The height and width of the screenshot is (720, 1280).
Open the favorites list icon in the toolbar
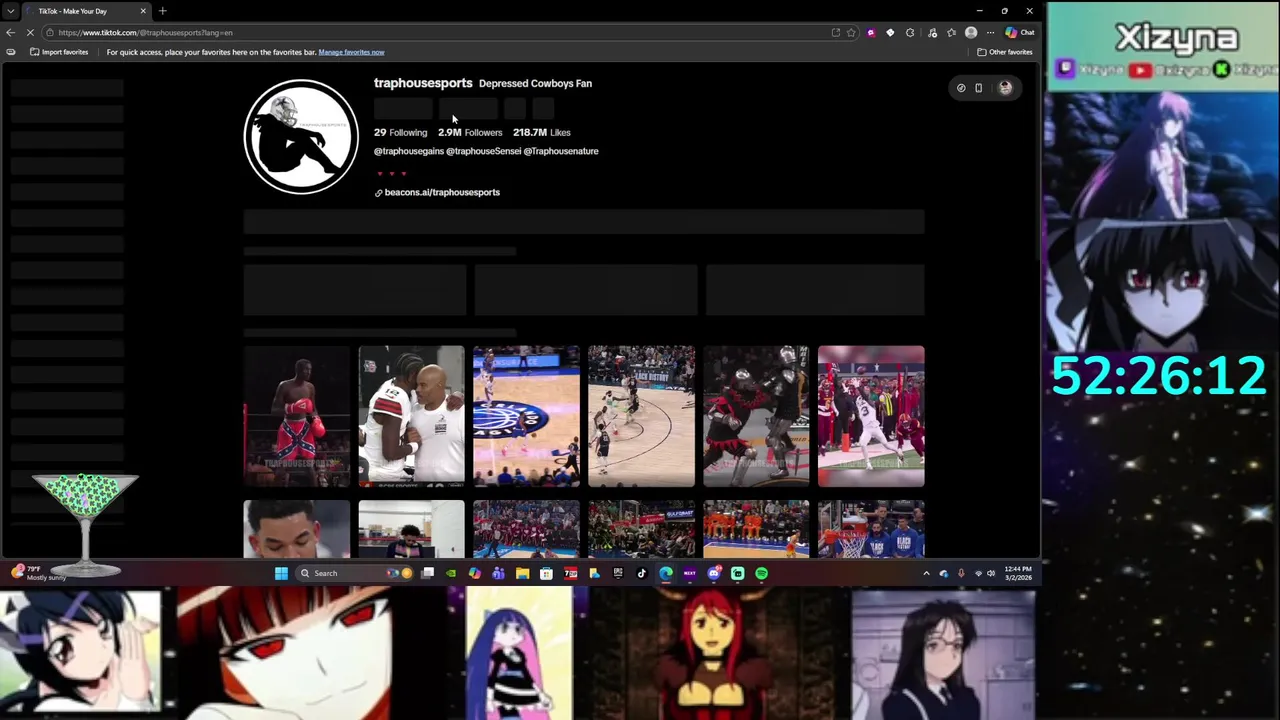tap(951, 32)
